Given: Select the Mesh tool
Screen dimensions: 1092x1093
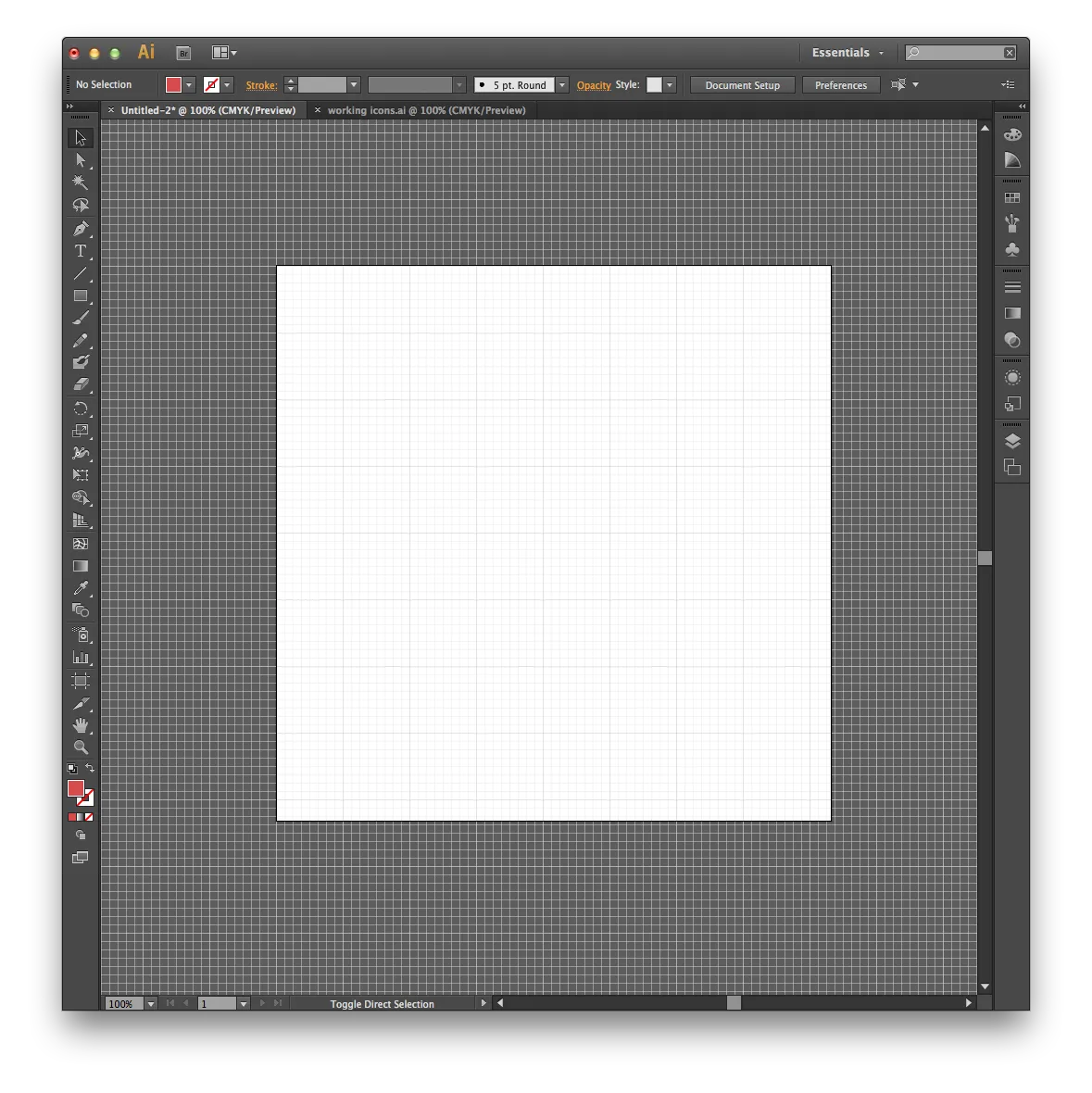Looking at the screenshot, I should click(81, 544).
